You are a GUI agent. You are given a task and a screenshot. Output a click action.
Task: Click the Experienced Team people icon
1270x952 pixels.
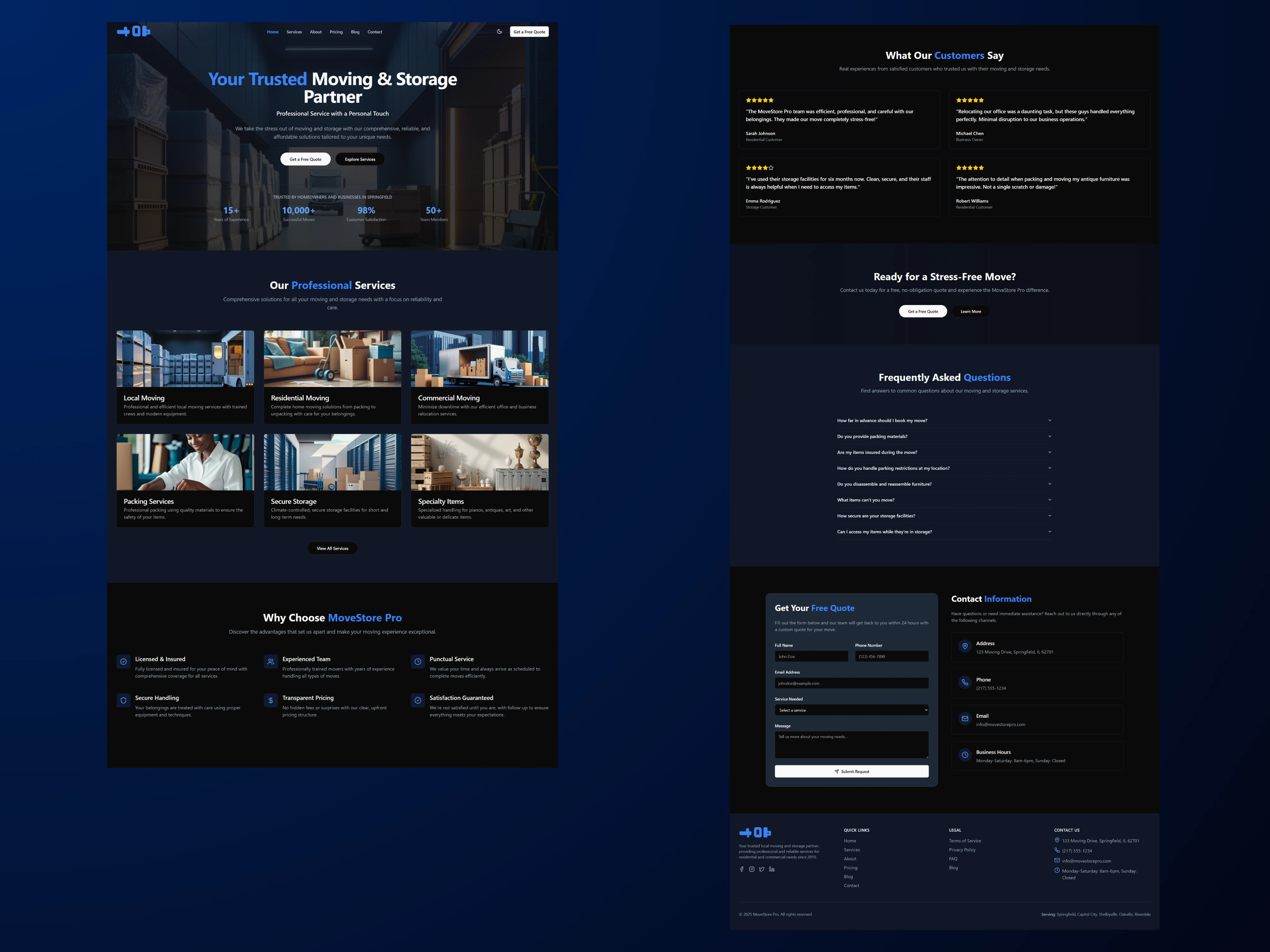271,662
